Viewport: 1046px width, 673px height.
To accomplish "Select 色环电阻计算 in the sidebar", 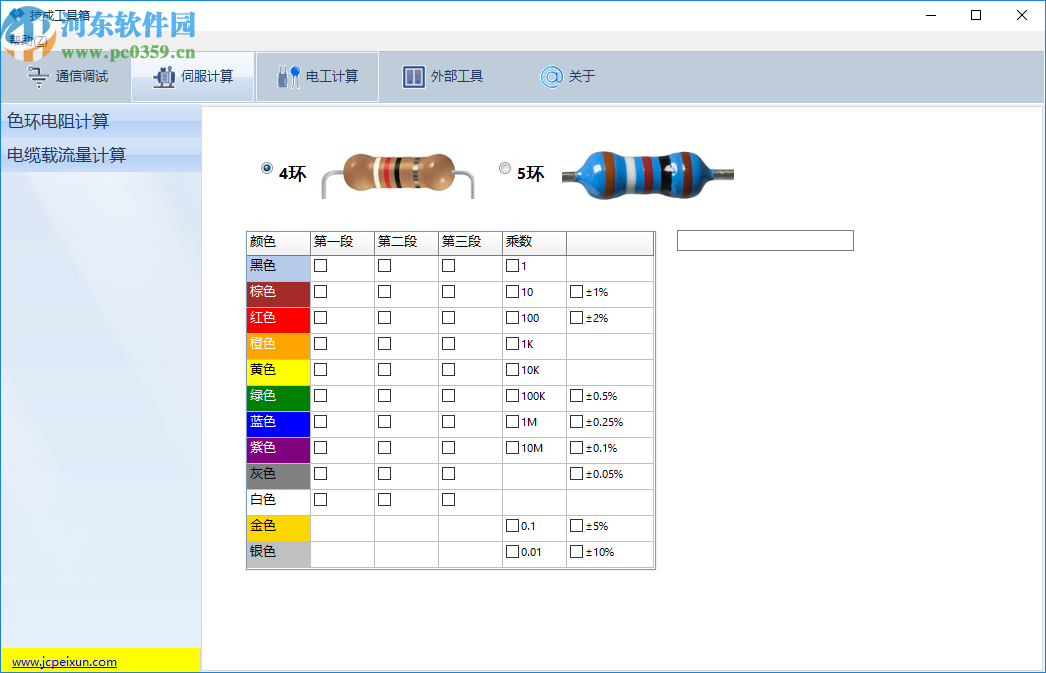I will pos(57,121).
